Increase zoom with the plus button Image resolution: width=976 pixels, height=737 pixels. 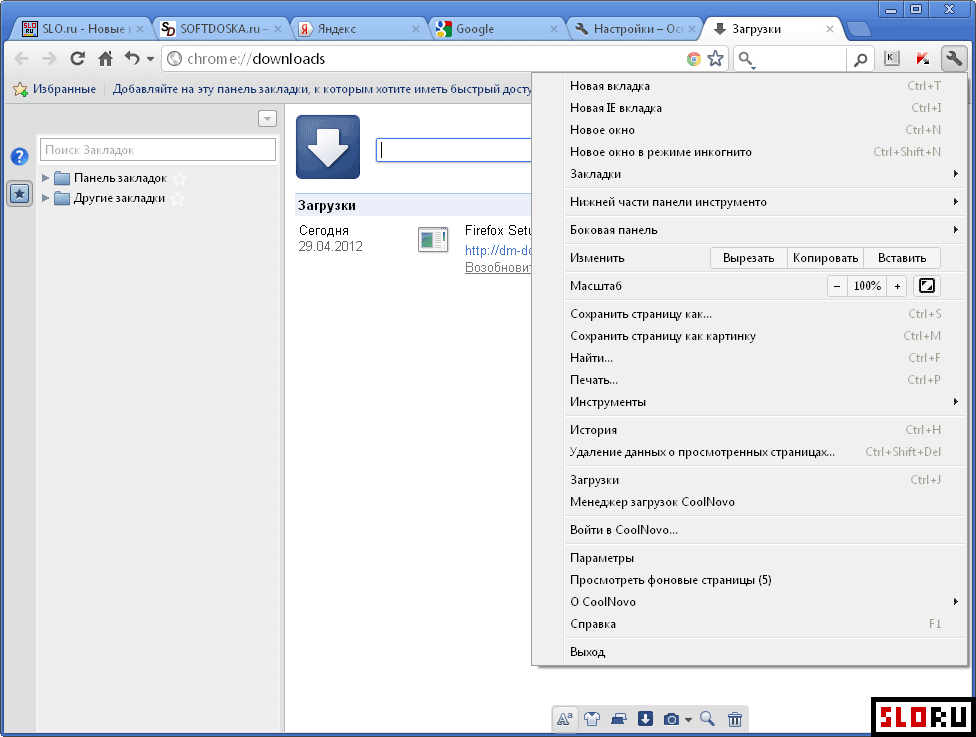pos(897,286)
